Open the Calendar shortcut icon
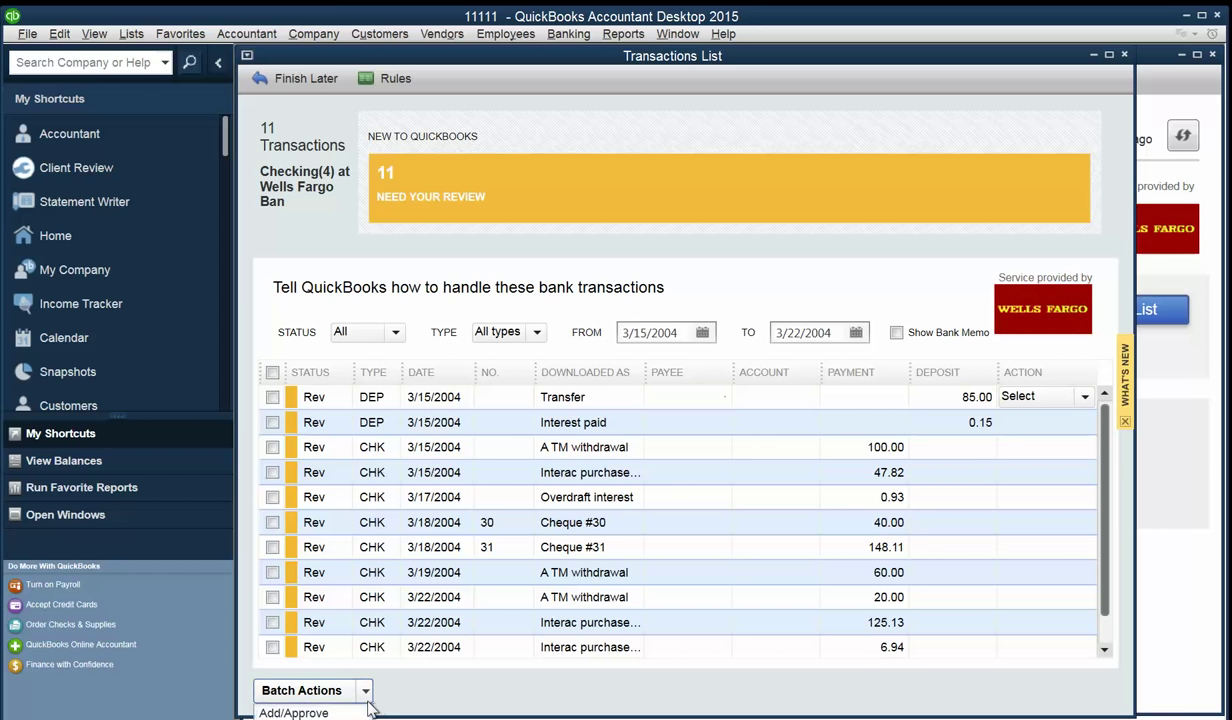1232x720 pixels. pos(23,338)
